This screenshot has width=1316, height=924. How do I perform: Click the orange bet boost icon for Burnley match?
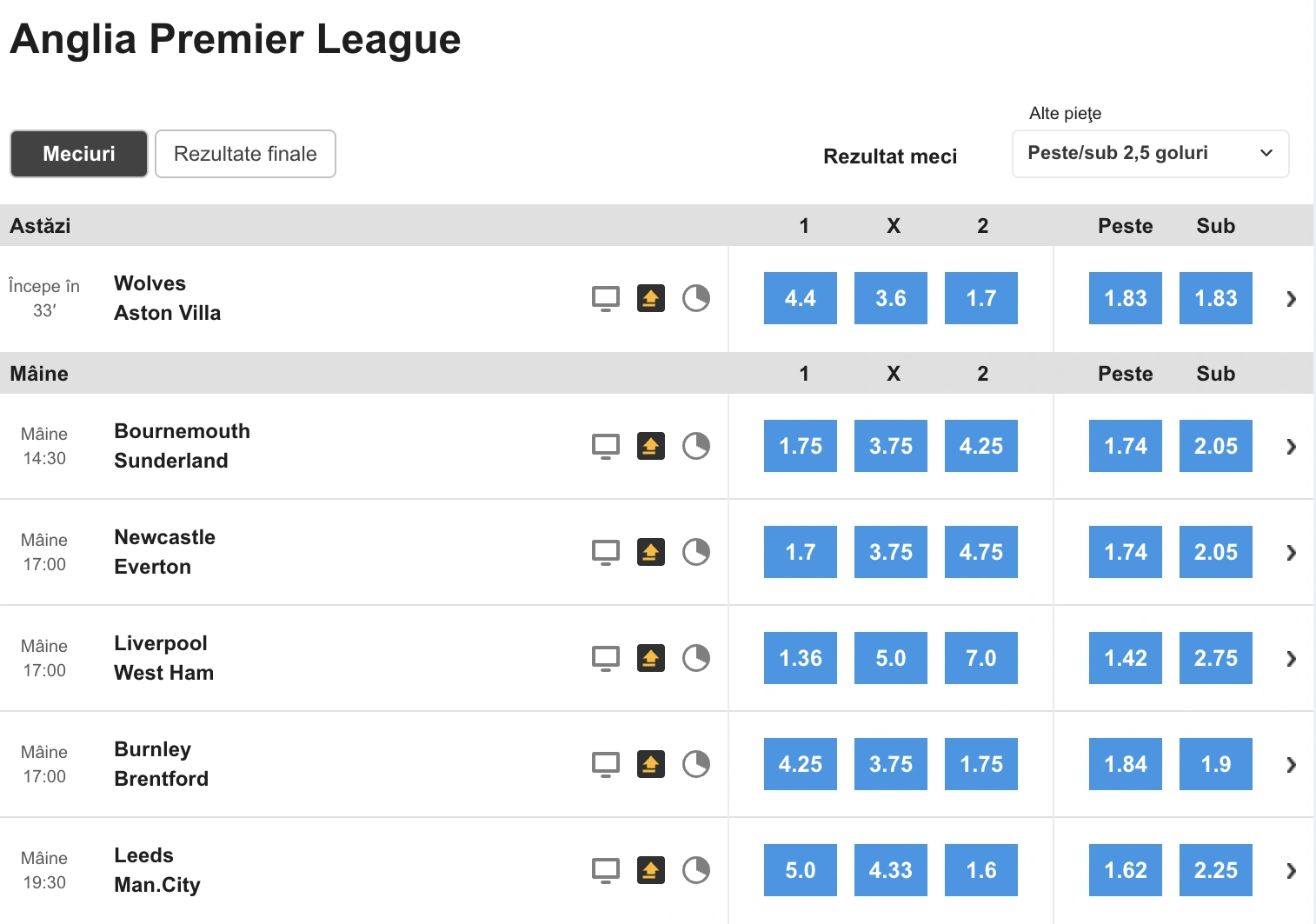pos(651,764)
